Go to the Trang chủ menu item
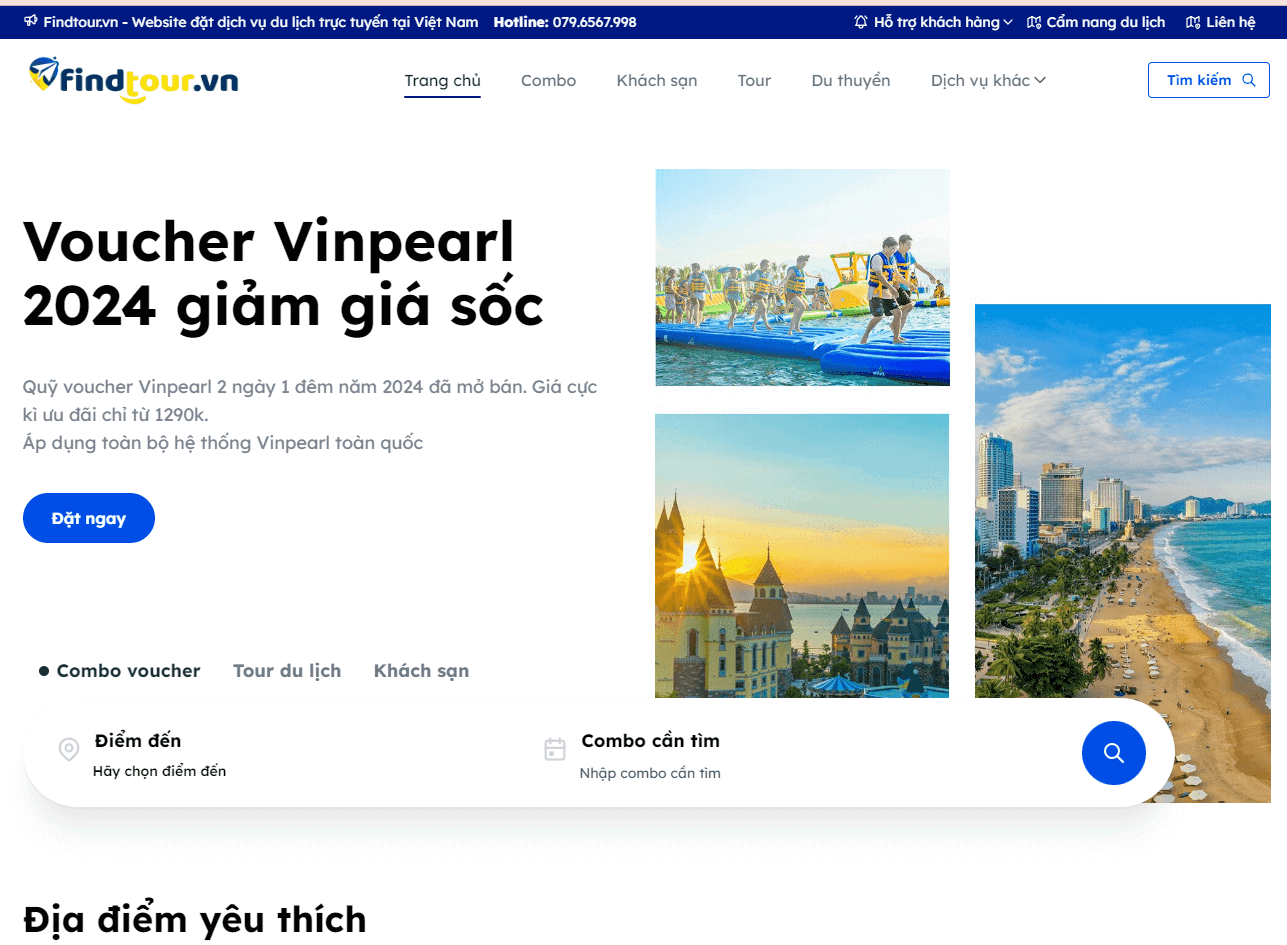Image resolution: width=1287 pixels, height=945 pixels. pos(442,80)
